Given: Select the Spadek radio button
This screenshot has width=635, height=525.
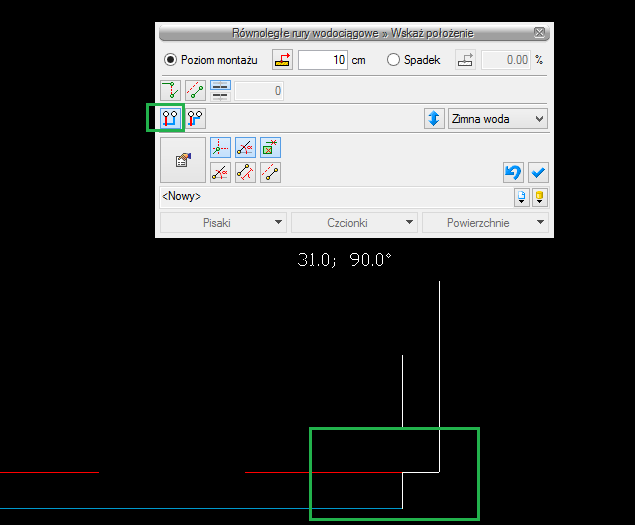Looking at the screenshot, I should pos(393,60).
